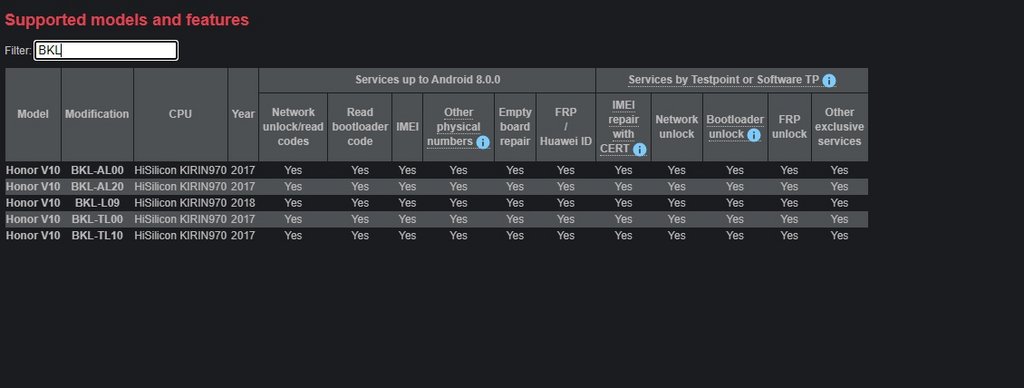Click the Read bootloader code header
This screenshot has width=1024, height=388.
pyautogui.click(x=360, y=127)
